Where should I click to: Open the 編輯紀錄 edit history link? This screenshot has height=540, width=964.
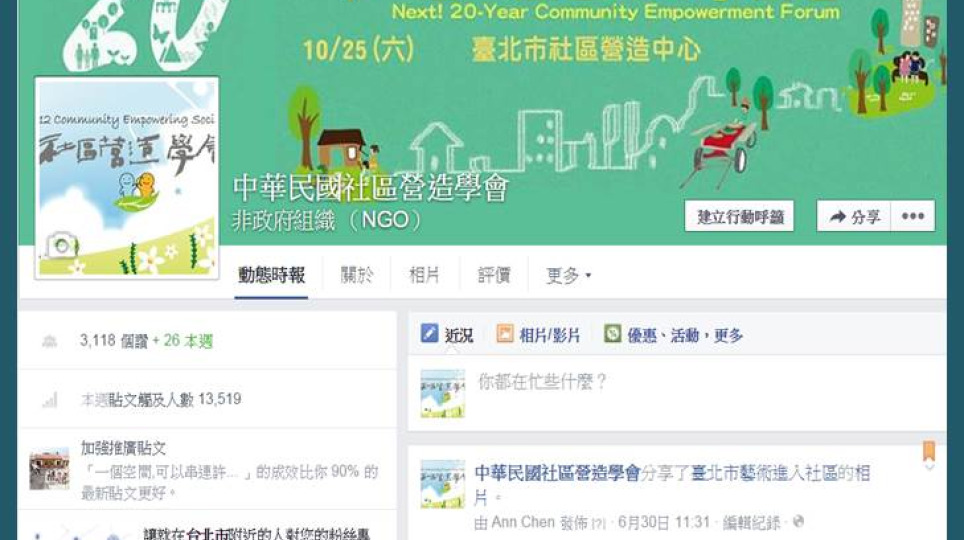click(751, 523)
